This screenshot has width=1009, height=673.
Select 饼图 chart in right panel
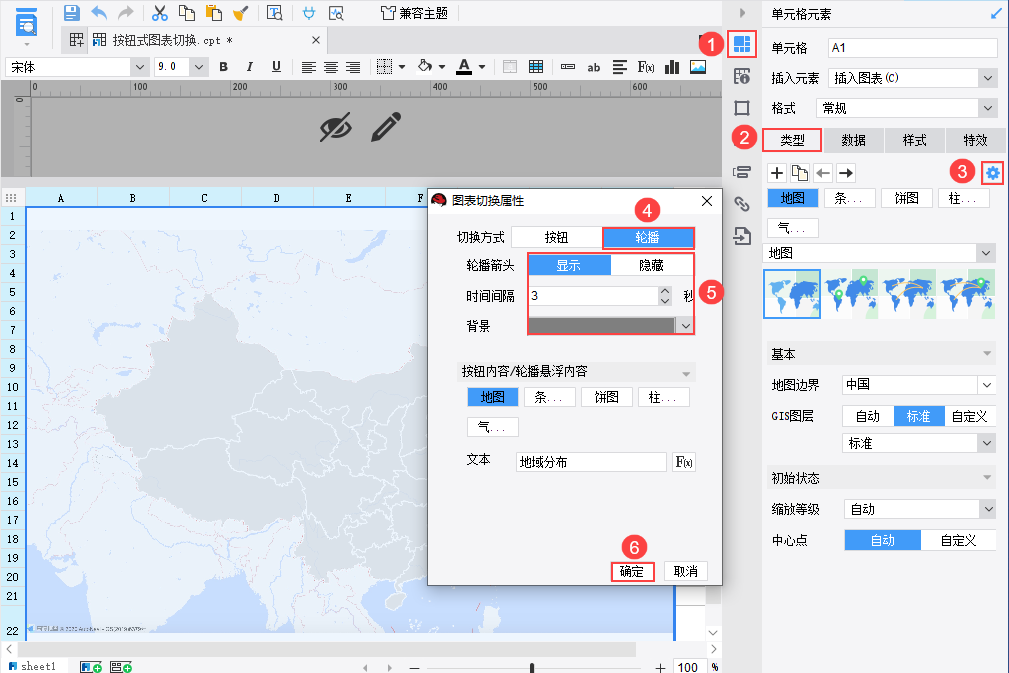[906, 198]
